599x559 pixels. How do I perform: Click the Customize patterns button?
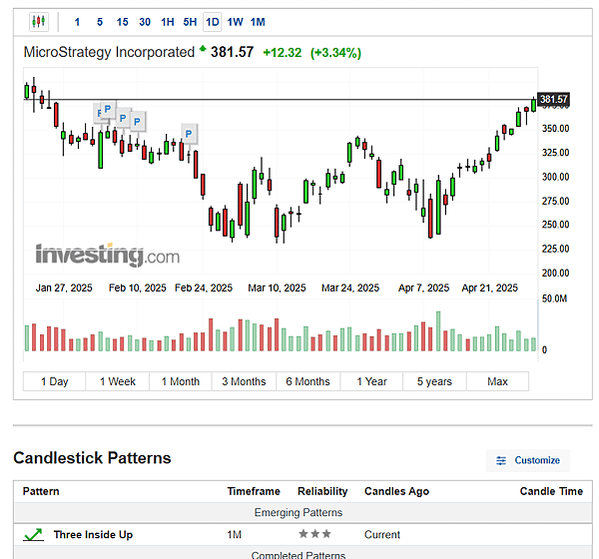tap(528, 460)
